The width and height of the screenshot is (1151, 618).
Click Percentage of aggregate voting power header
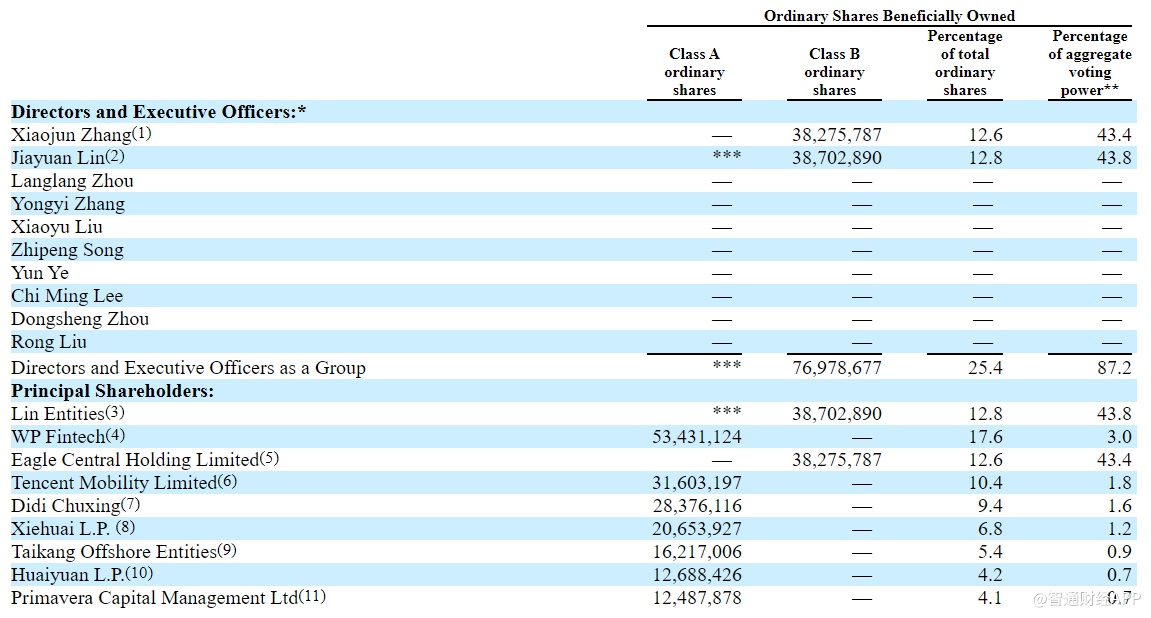click(1089, 63)
